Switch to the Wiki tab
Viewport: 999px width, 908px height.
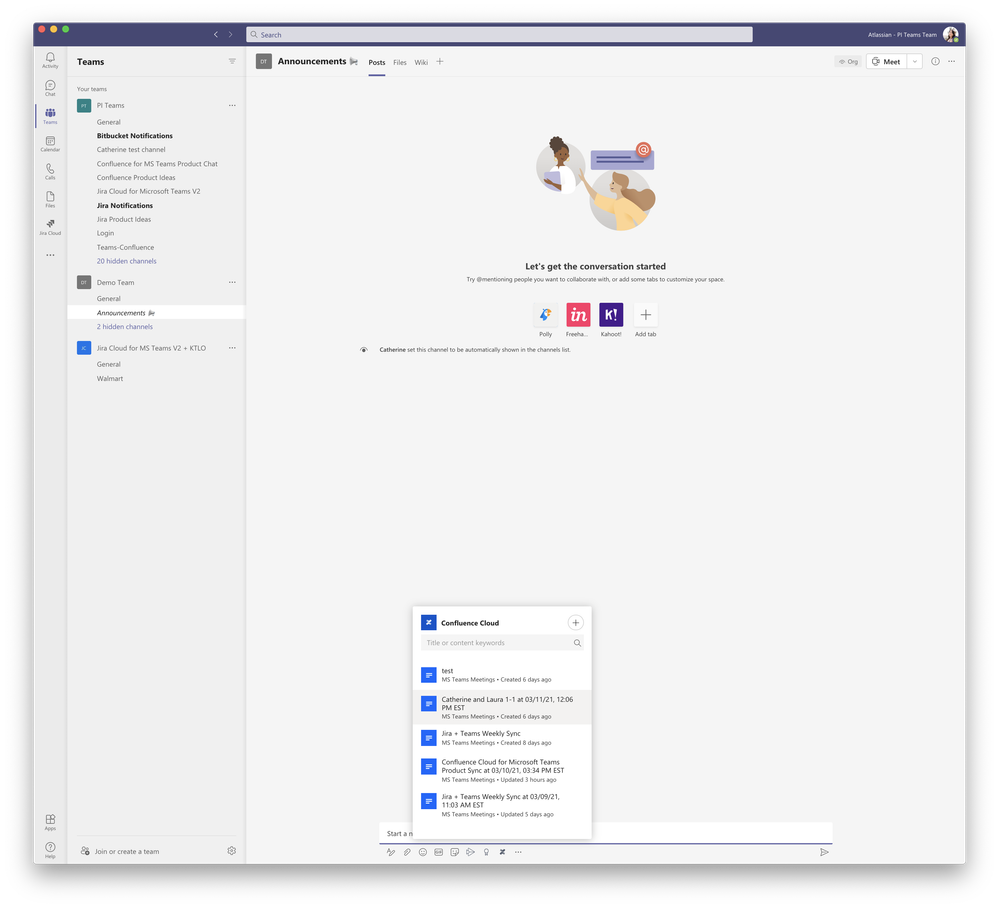(x=421, y=62)
